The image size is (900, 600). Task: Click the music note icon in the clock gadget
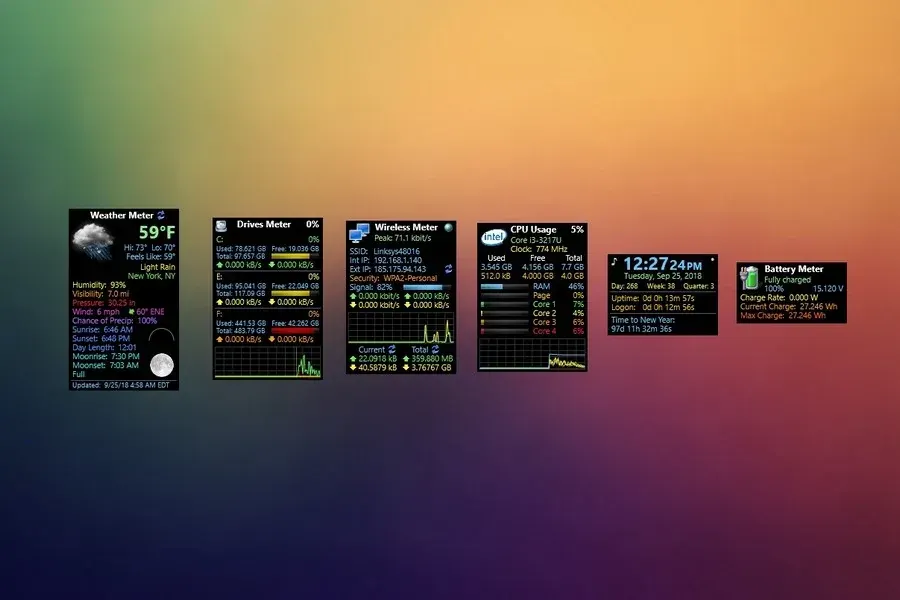614,262
